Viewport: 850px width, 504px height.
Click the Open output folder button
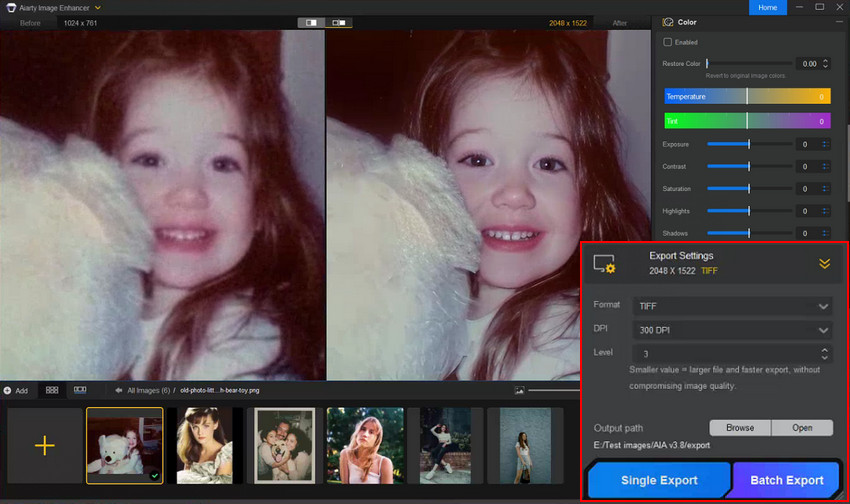[x=802, y=428]
